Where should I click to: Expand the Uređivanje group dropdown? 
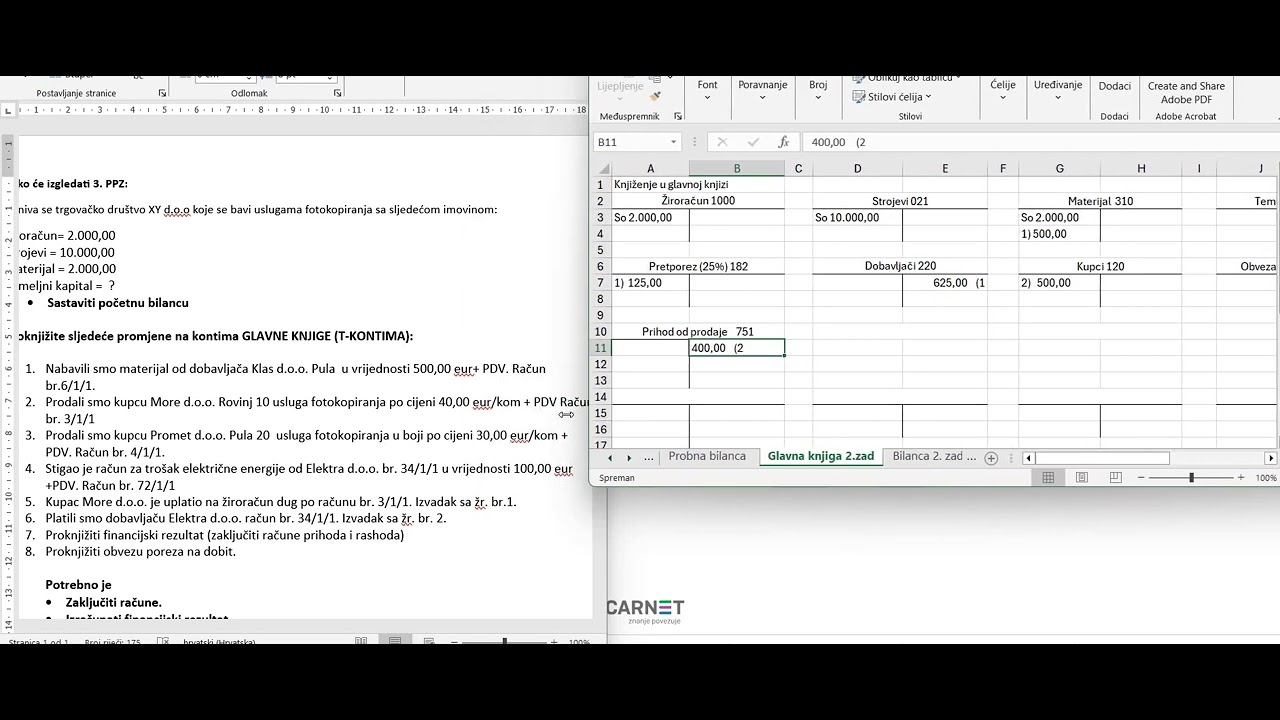click(x=1058, y=98)
